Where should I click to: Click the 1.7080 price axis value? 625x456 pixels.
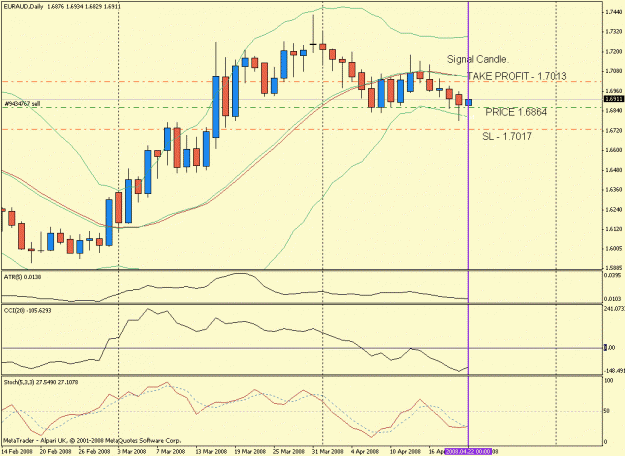[x=613, y=71]
